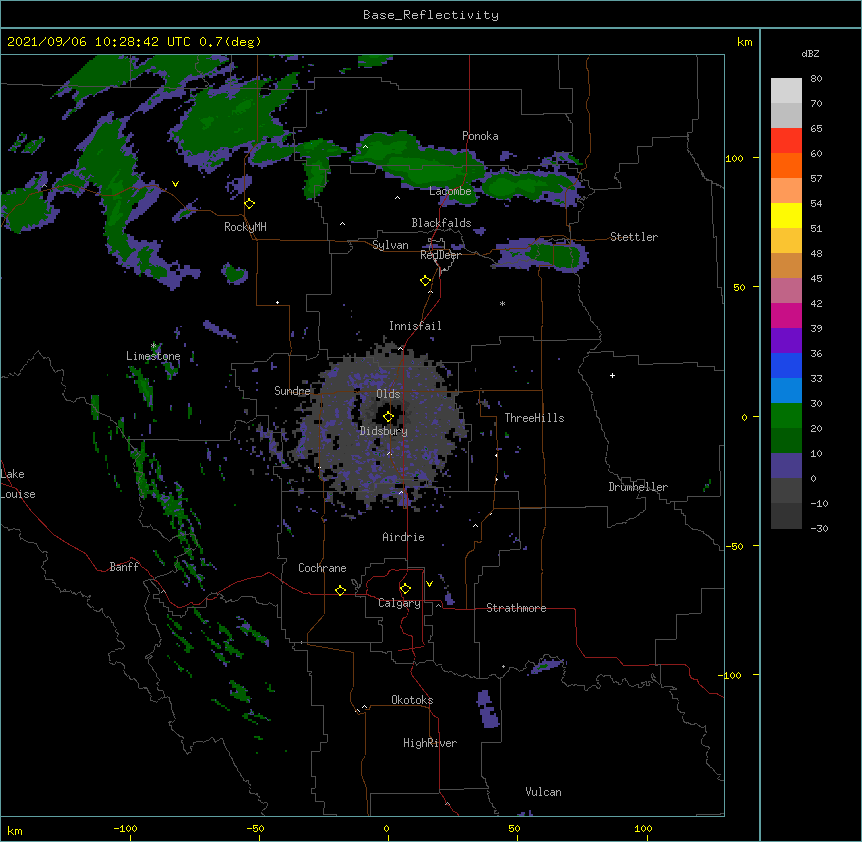Click the -50 tick on the right axis
This screenshot has width=862, height=842.
(734, 546)
